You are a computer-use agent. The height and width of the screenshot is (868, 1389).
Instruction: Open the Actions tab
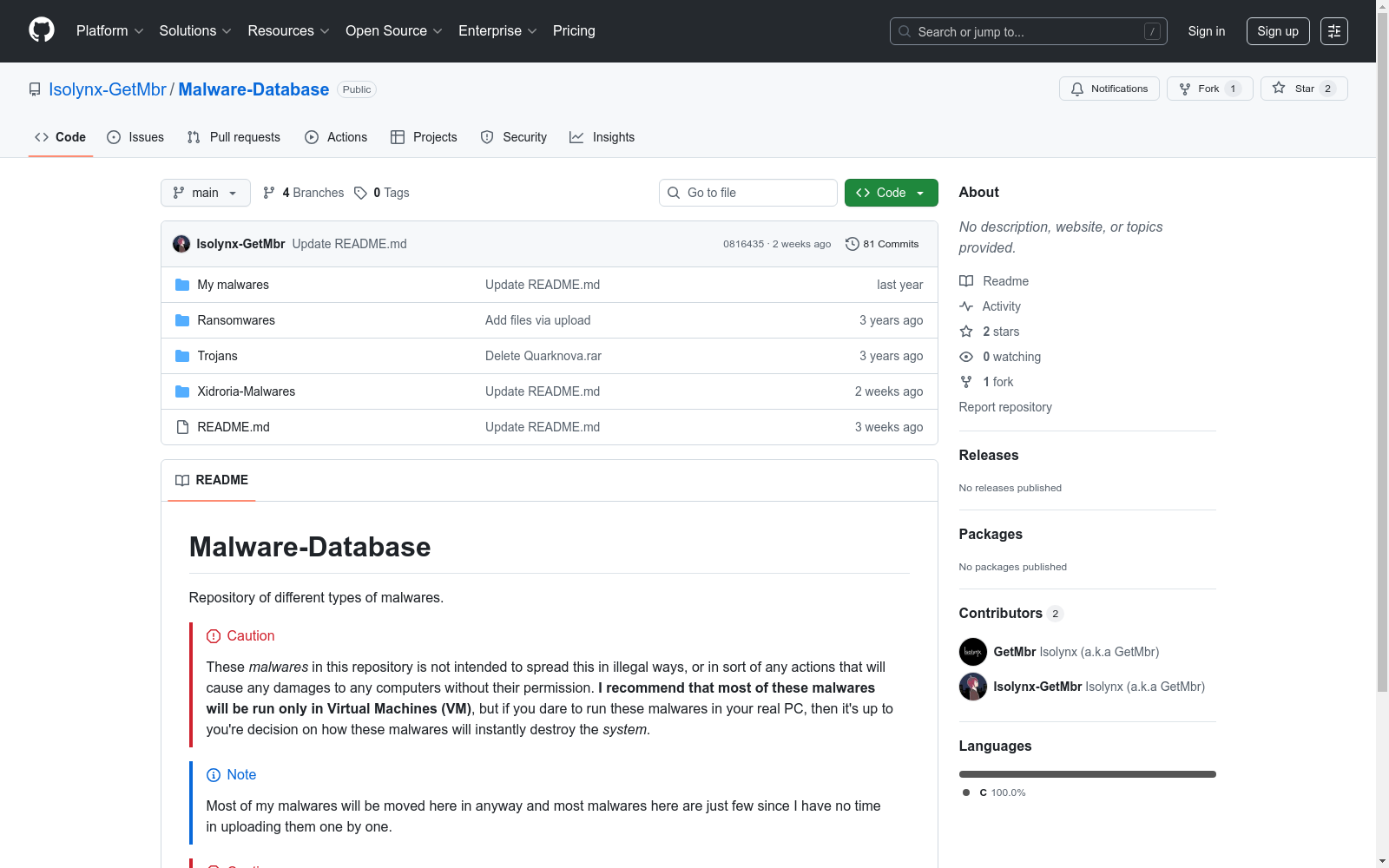click(x=337, y=137)
